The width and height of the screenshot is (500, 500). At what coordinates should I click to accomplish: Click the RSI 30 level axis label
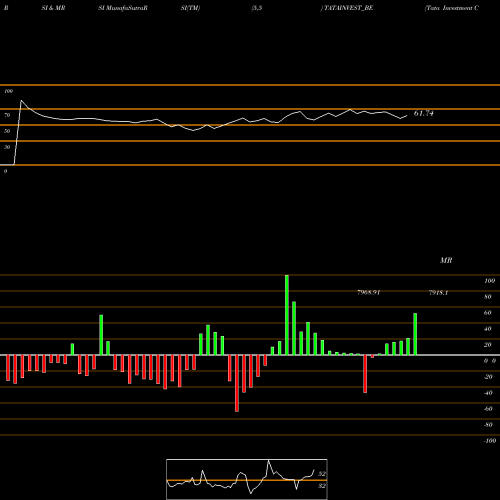click(7, 147)
